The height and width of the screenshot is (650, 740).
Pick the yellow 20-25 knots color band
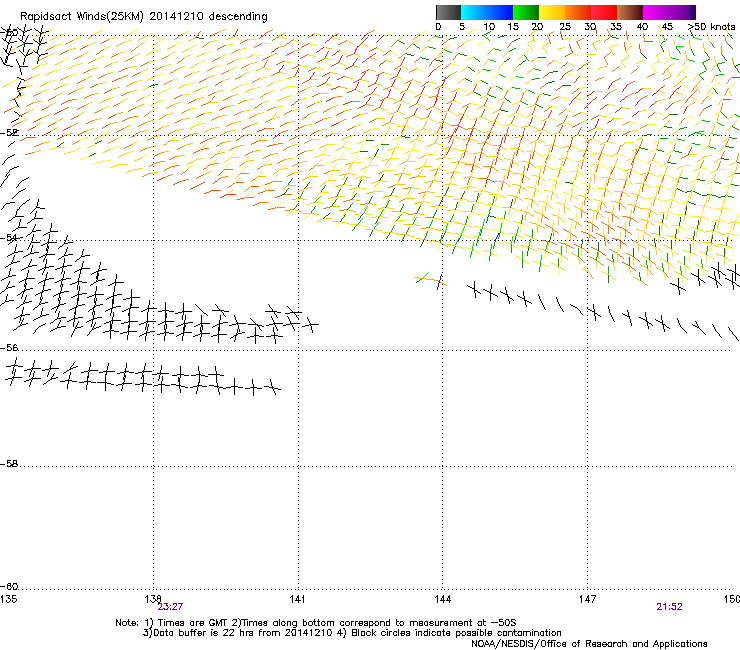click(552, 12)
